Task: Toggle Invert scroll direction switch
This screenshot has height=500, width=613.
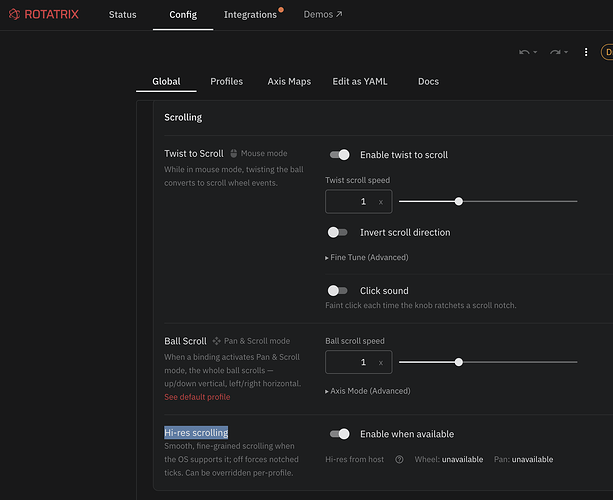Action: 337,232
